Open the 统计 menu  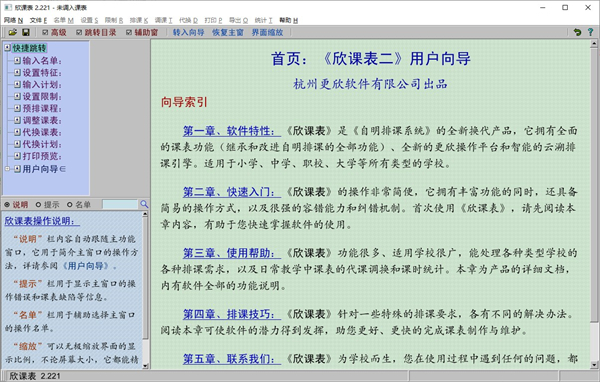pos(263,20)
